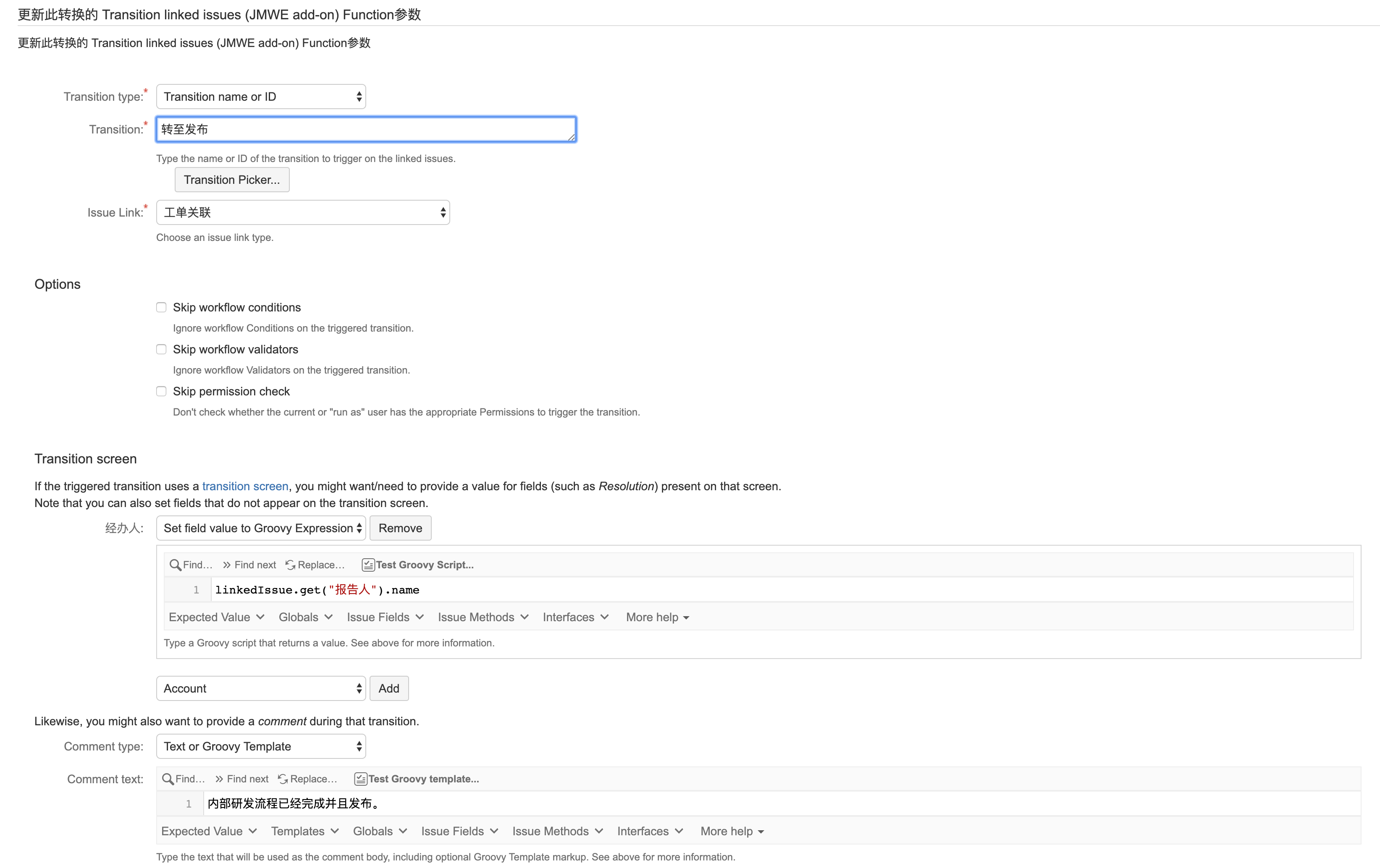Expand Issue Fields menu in assignee script editor
The width and height of the screenshot is (1380, 868).
point(385,617)
